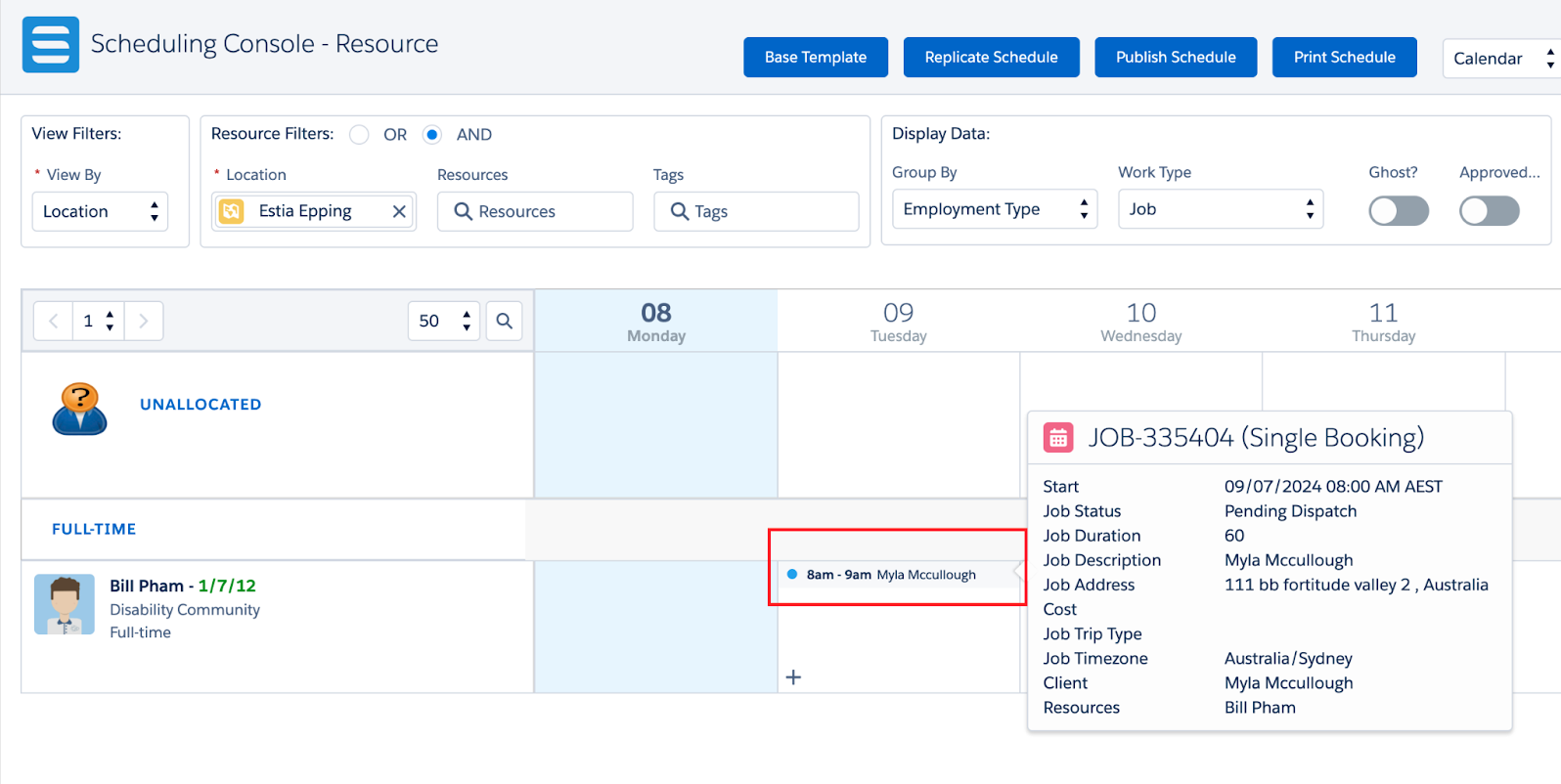Click the JOB-335404 (Single Booking) title

point(1257,438)
